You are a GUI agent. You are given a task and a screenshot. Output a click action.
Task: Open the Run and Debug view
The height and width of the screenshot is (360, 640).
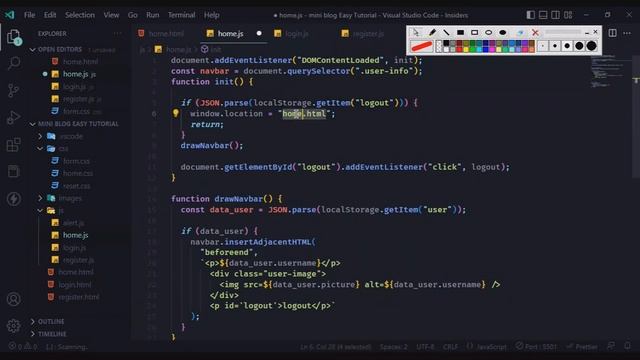pos(13,118)
